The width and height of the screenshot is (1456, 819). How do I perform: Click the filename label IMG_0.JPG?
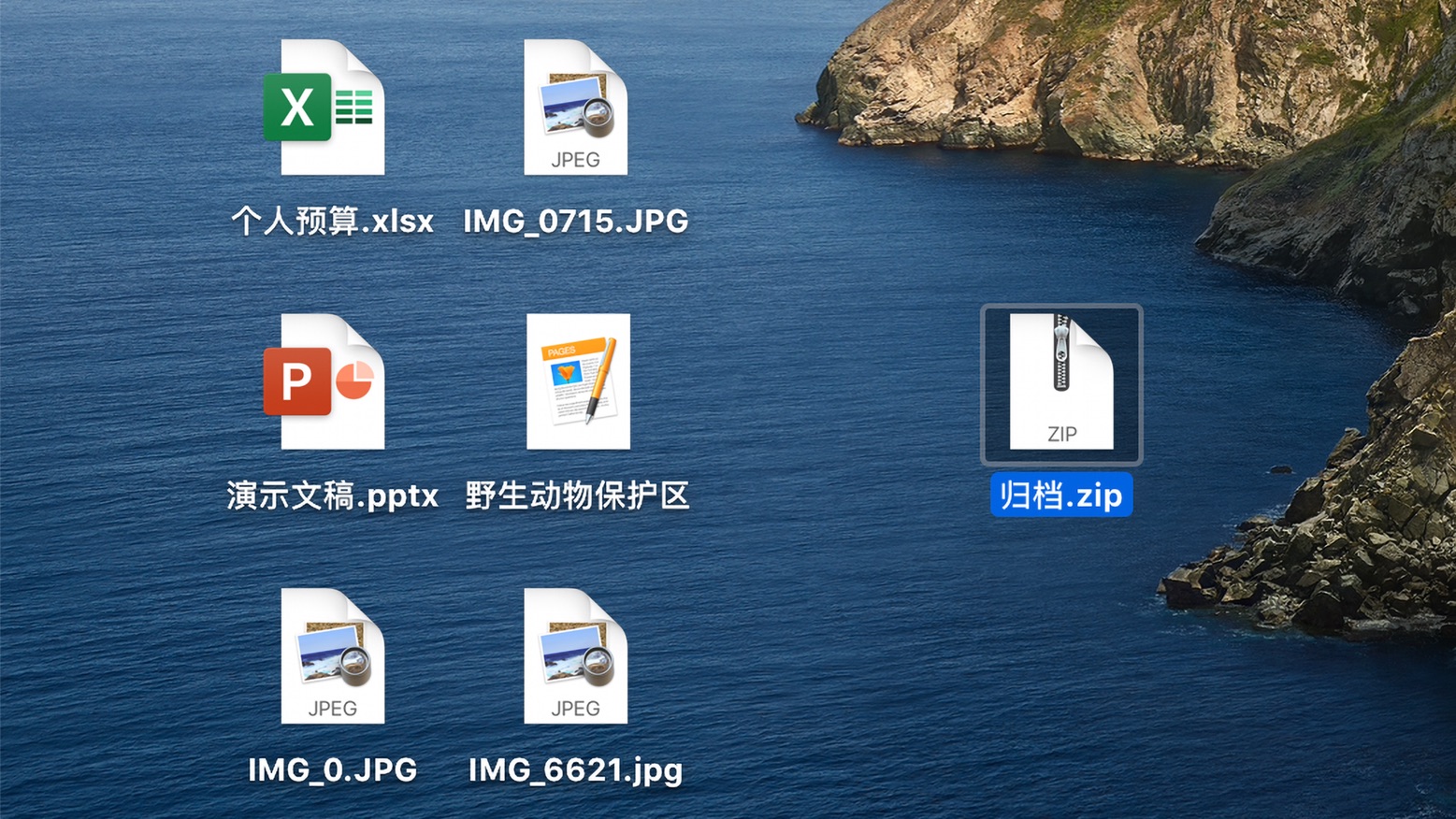[x=332, y=769]
